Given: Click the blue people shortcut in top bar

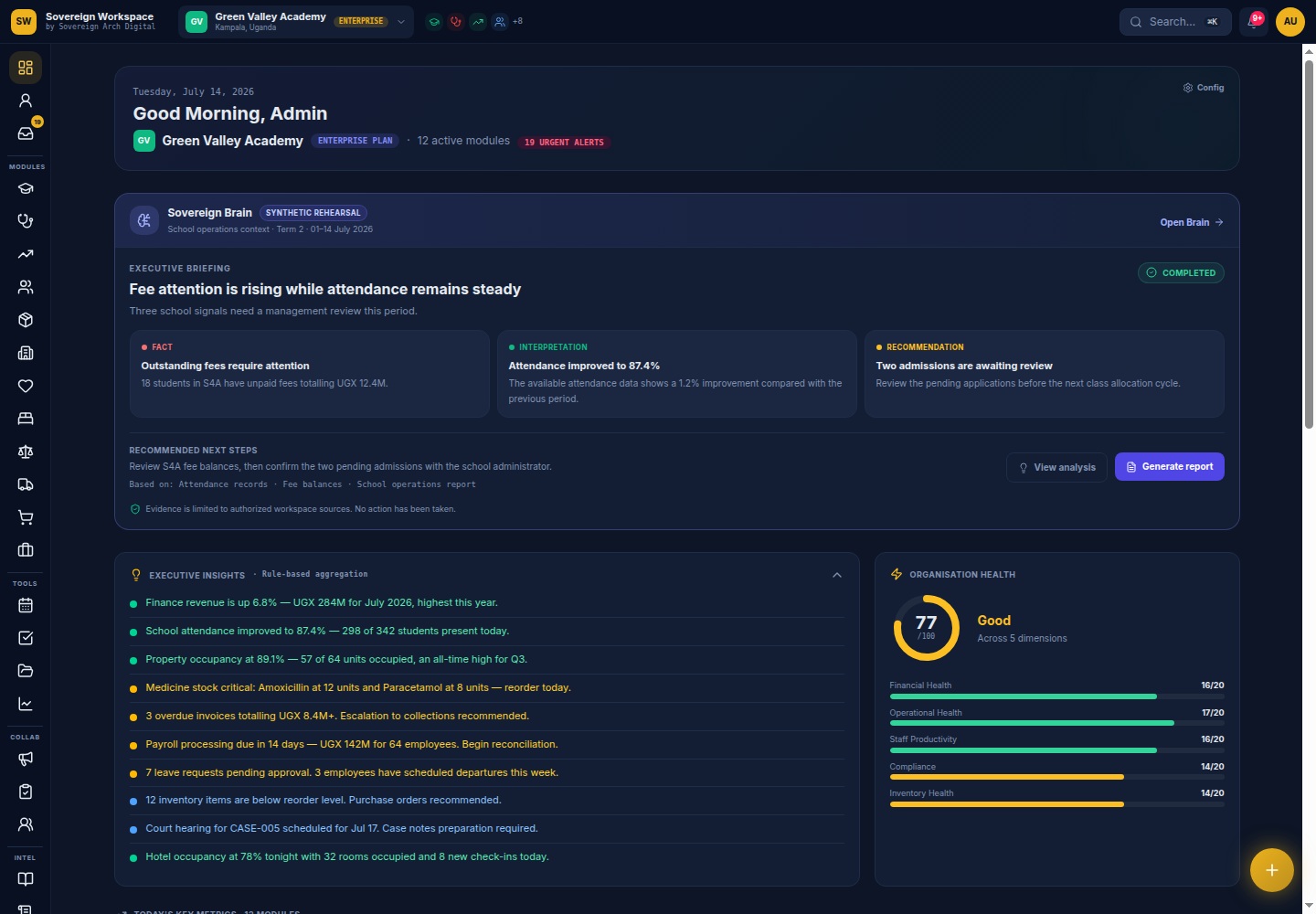Looking at the screenshot, I should coord(500,22).
